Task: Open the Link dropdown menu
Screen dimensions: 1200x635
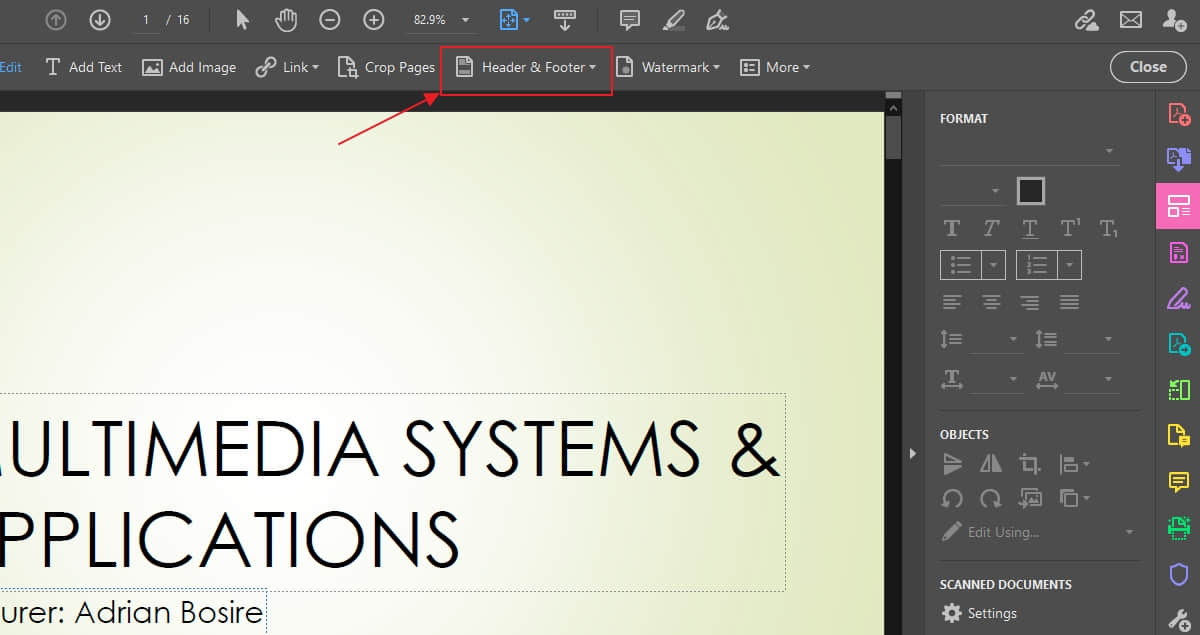Action: pyautogui.click(x=287, y=67)
